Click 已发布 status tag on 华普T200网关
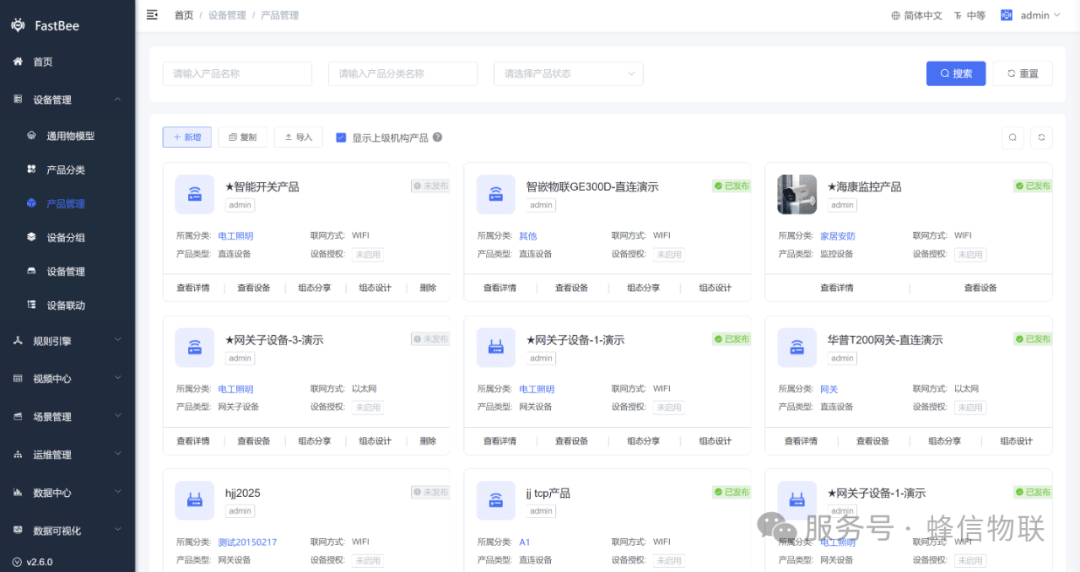Screen dimensions: 1080x572 [1032, 339]
